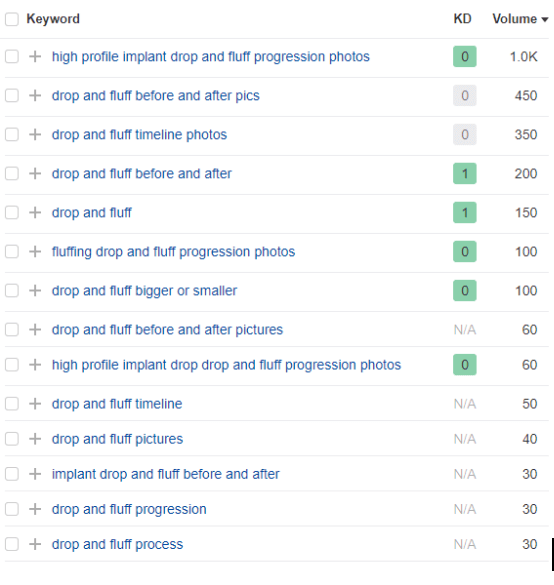Sort by the KD column header
Viewport: 554px width, 585px height.
463,19
